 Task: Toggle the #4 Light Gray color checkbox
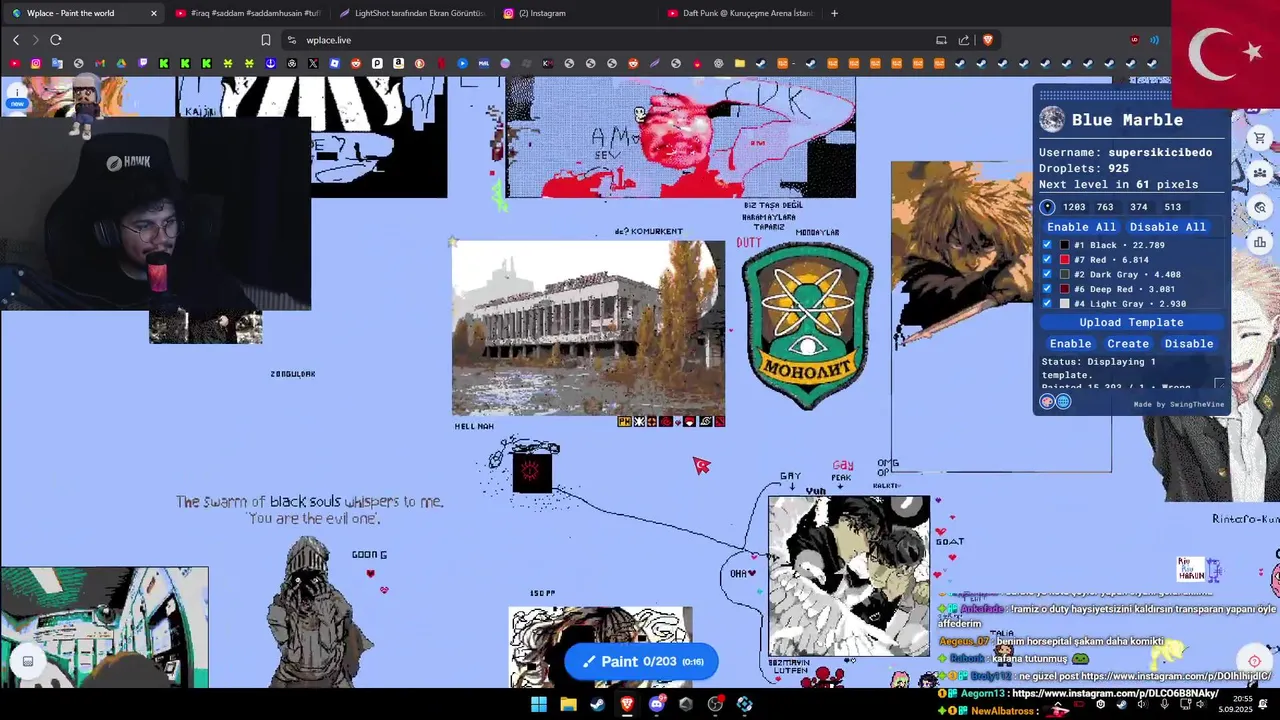1047,303
